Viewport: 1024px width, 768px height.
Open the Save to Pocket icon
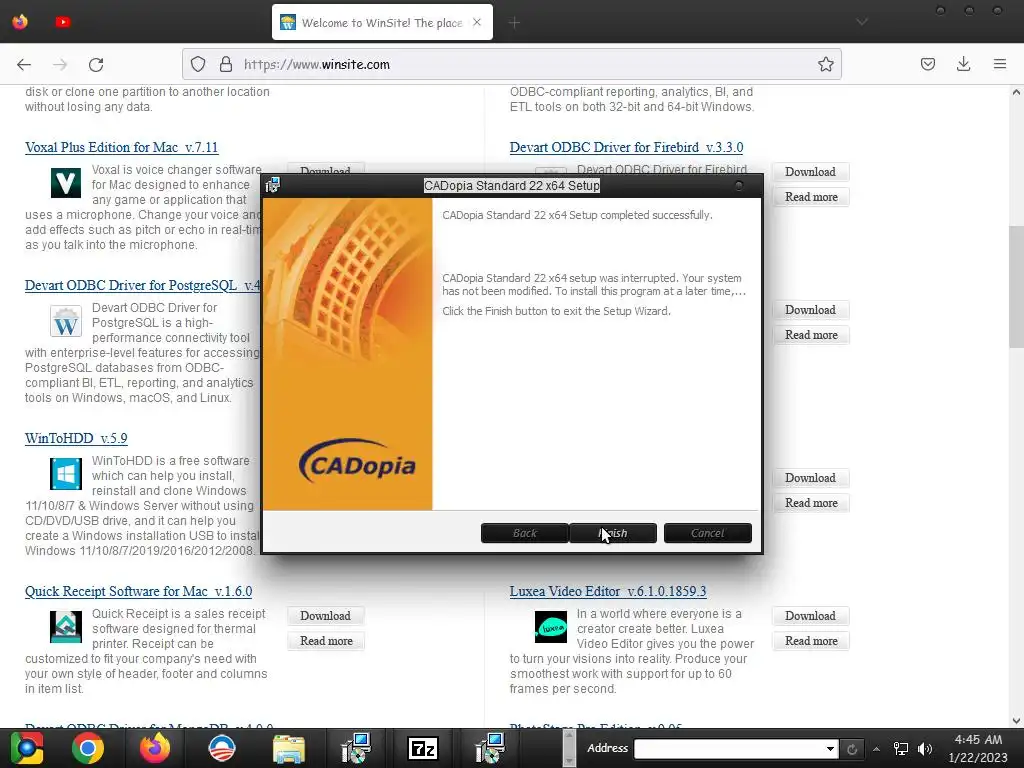pos(927,64)
